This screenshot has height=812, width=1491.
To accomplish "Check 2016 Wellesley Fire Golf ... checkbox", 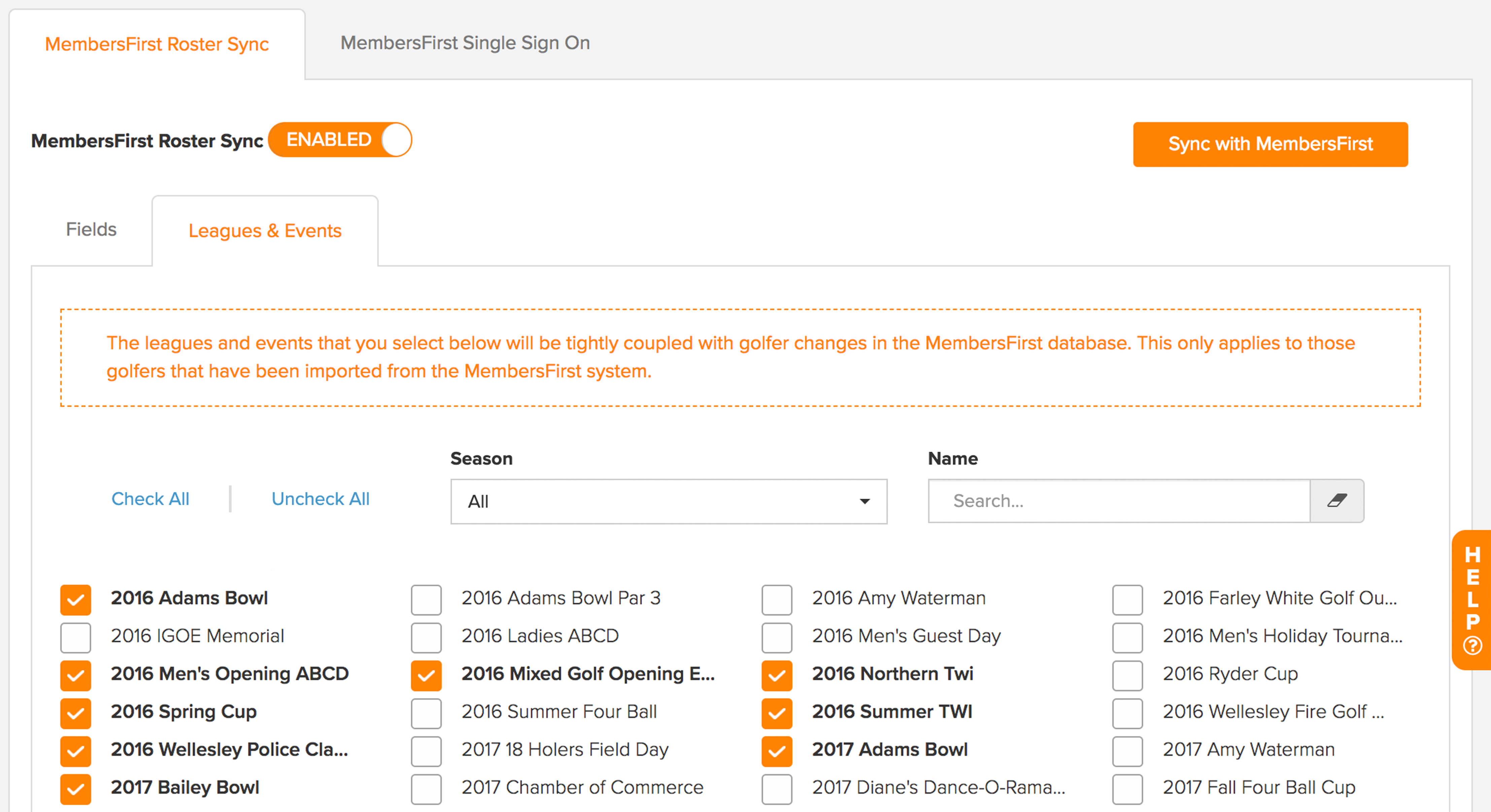I will pos(1127,713).
